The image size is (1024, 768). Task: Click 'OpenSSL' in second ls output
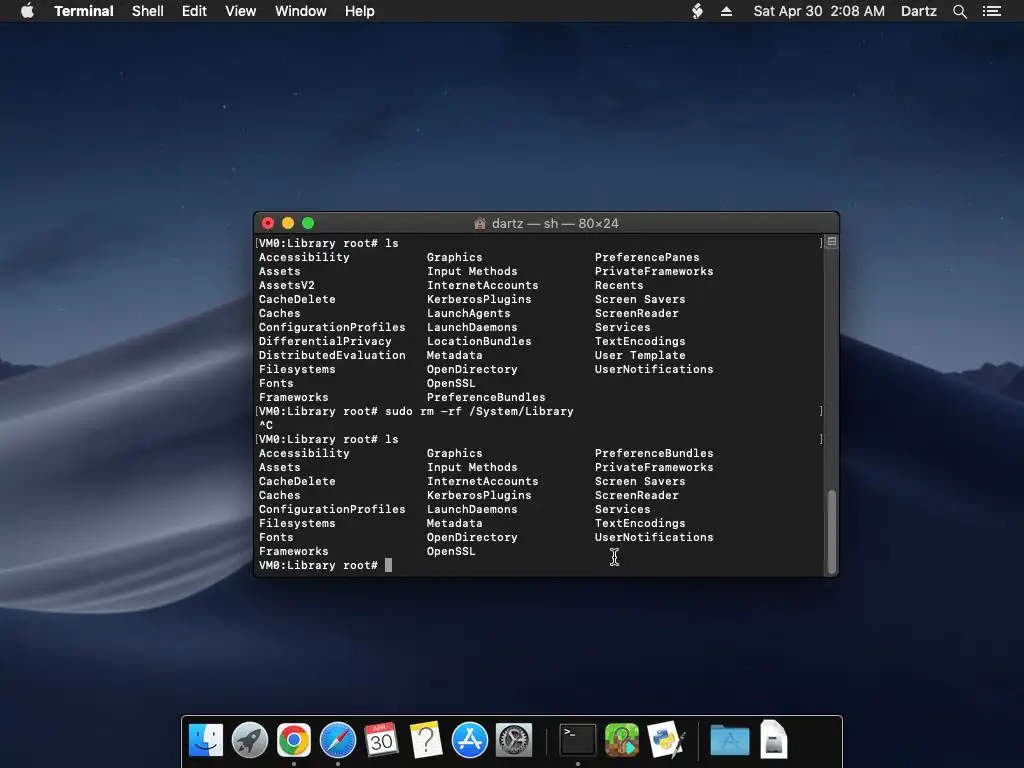point(451,551)
